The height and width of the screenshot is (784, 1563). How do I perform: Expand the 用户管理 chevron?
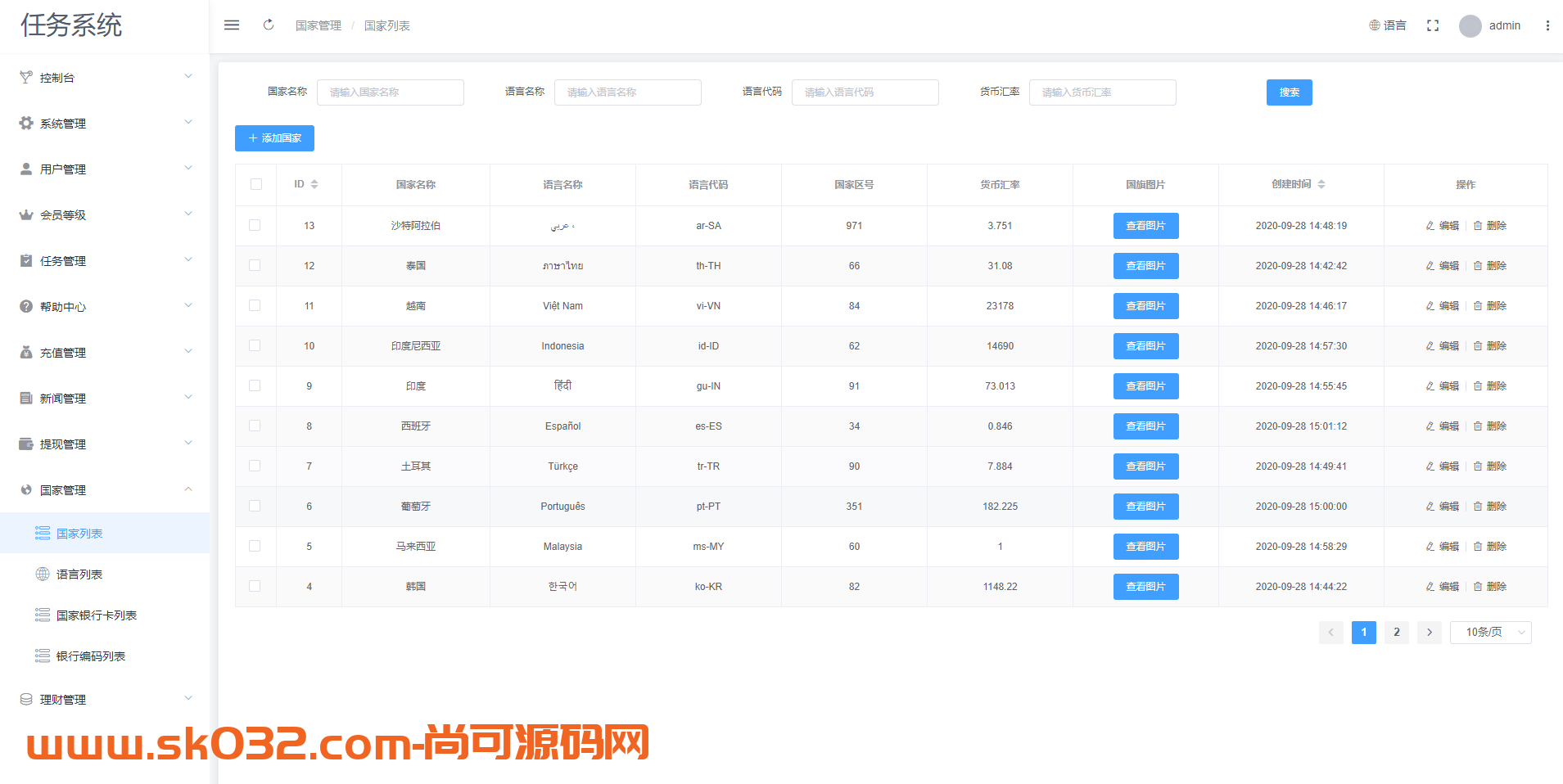188,168
